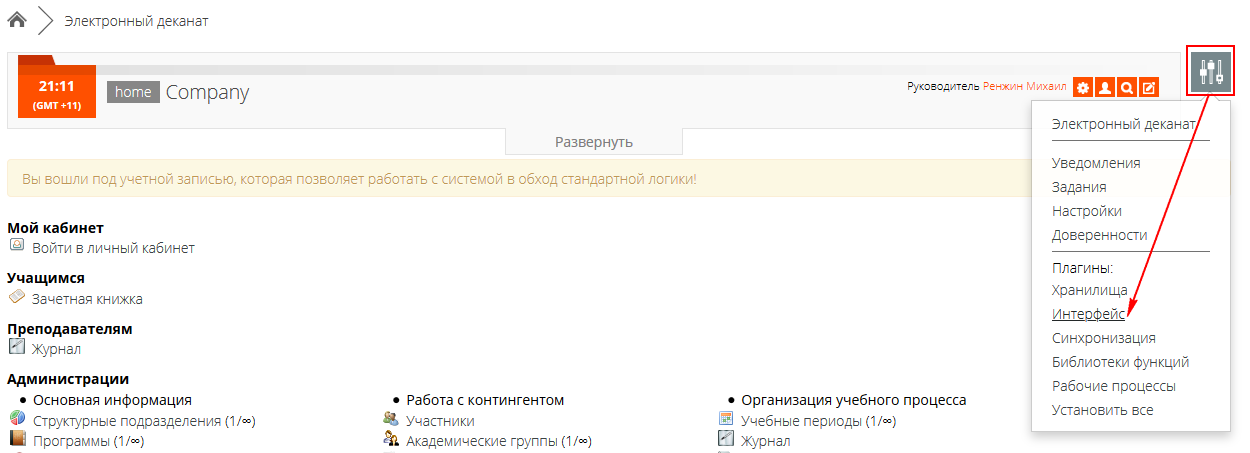The height and width of the screenshot is (453, 1250).
Task: Click the Электронный деканат breadcrumb
Action: coord(136,21)
